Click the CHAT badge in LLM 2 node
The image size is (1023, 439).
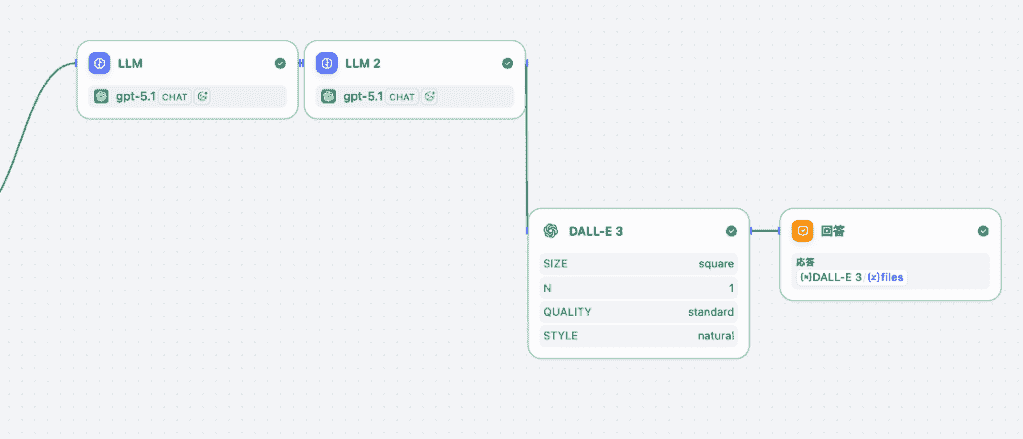click(x=403, y=97)
